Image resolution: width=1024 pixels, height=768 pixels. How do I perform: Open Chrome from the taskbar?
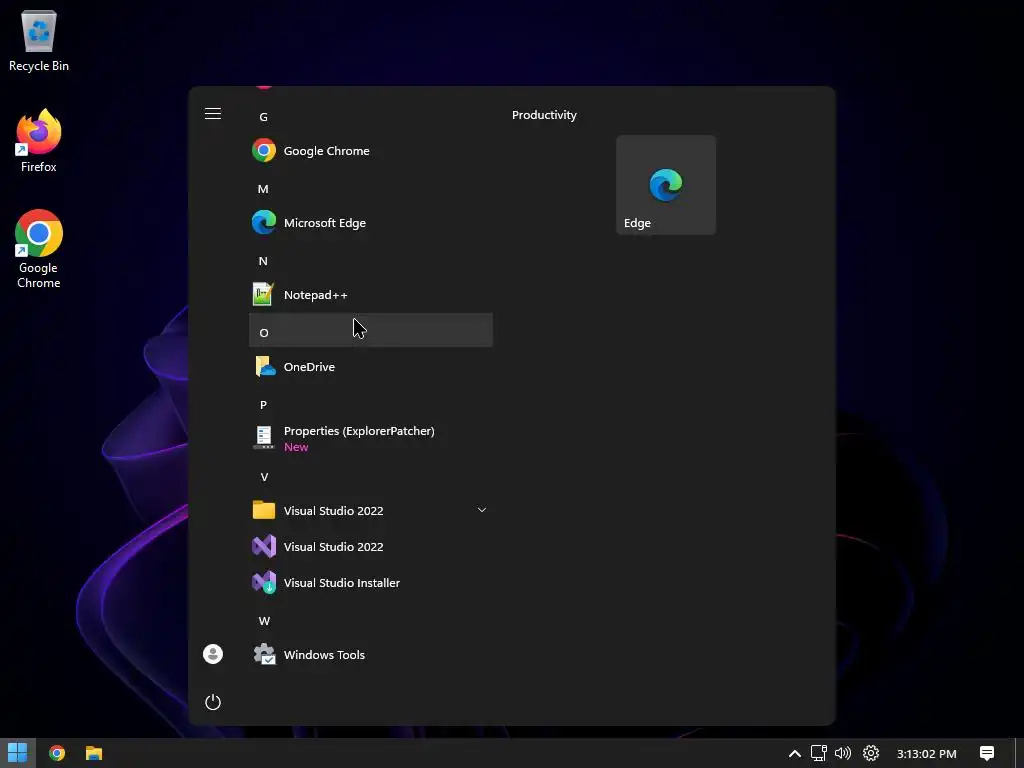point(57,753)
